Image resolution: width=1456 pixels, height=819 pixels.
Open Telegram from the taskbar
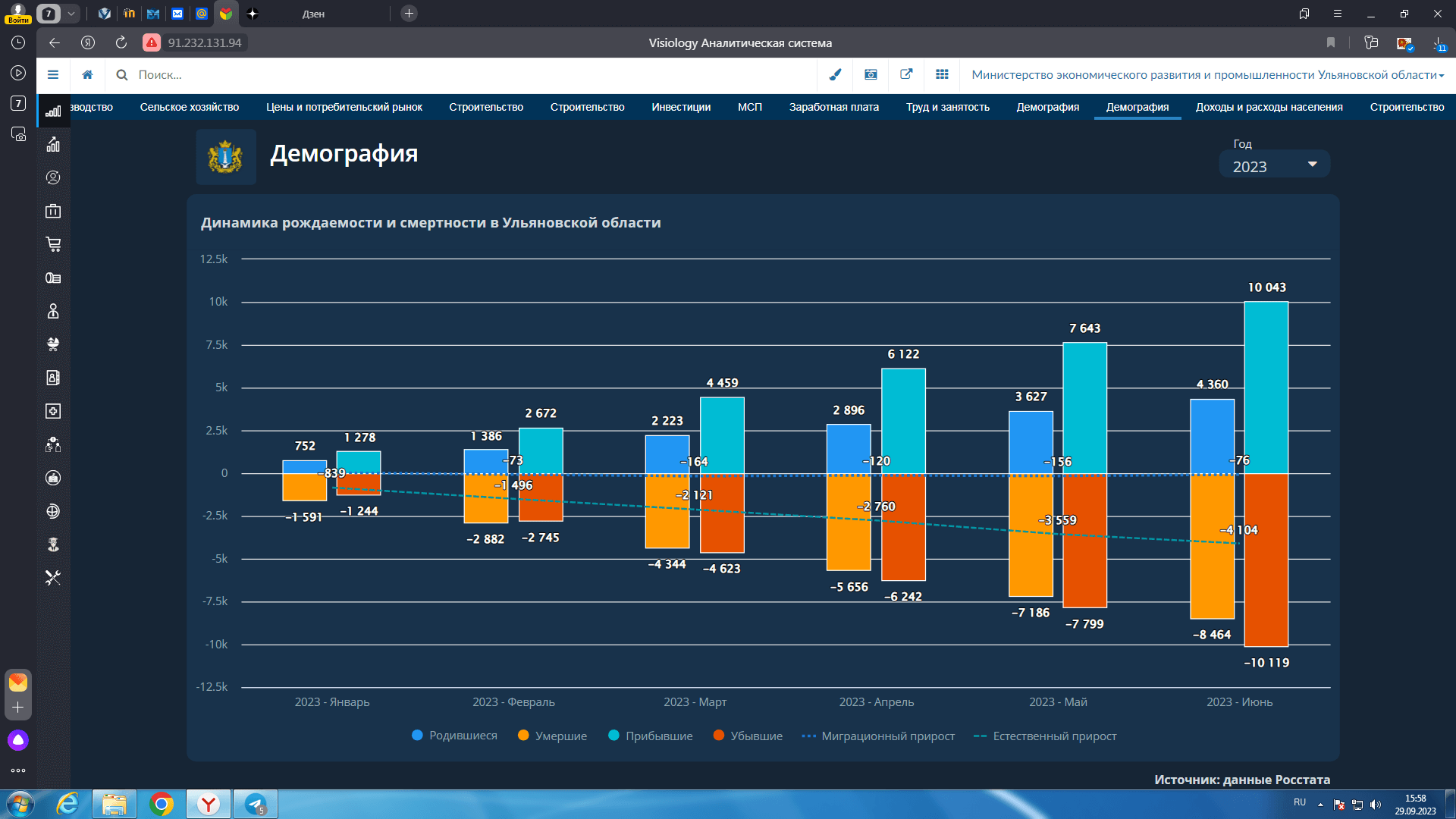[x=256, y=804]
